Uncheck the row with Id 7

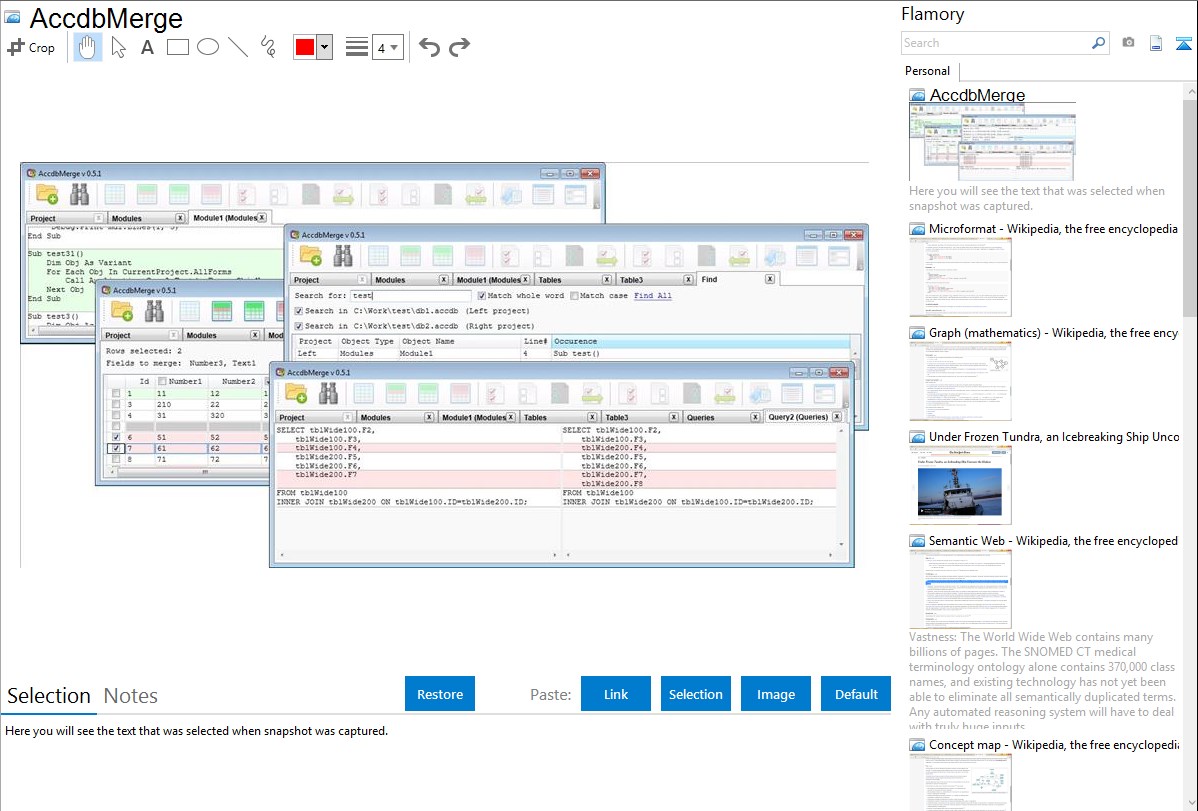116,449
